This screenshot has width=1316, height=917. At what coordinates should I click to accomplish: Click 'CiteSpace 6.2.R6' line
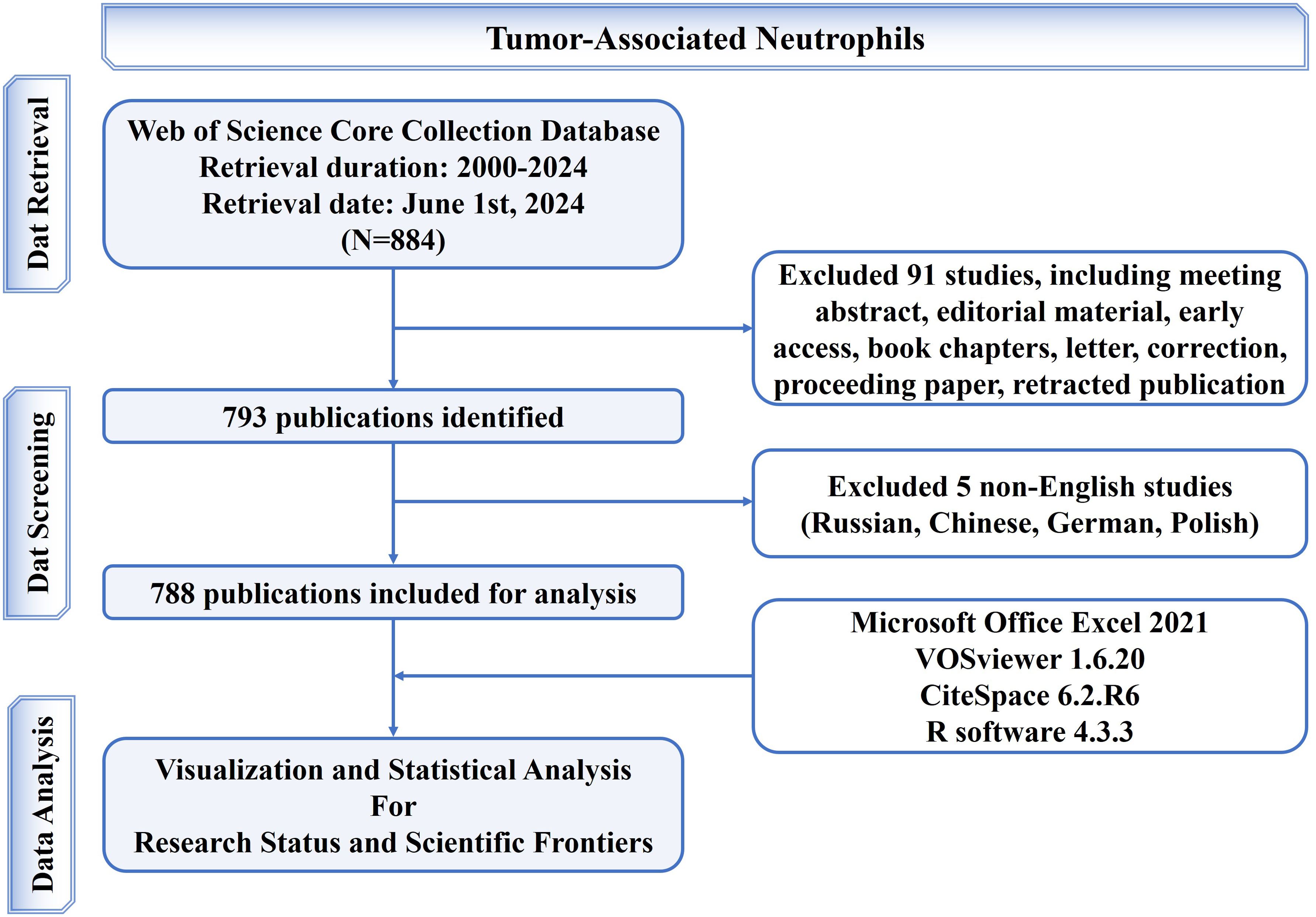point(1030,696)
